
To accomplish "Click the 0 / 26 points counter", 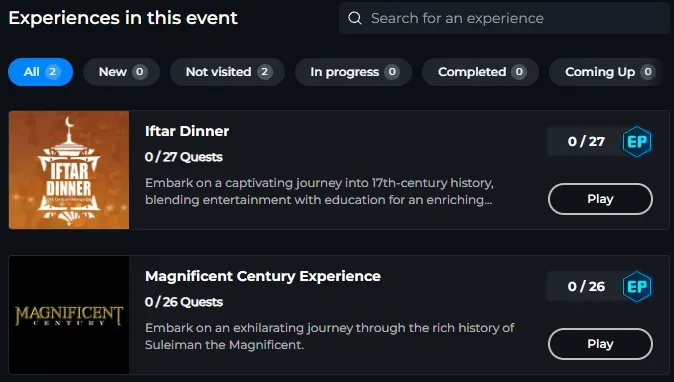I will coord(586,286).
